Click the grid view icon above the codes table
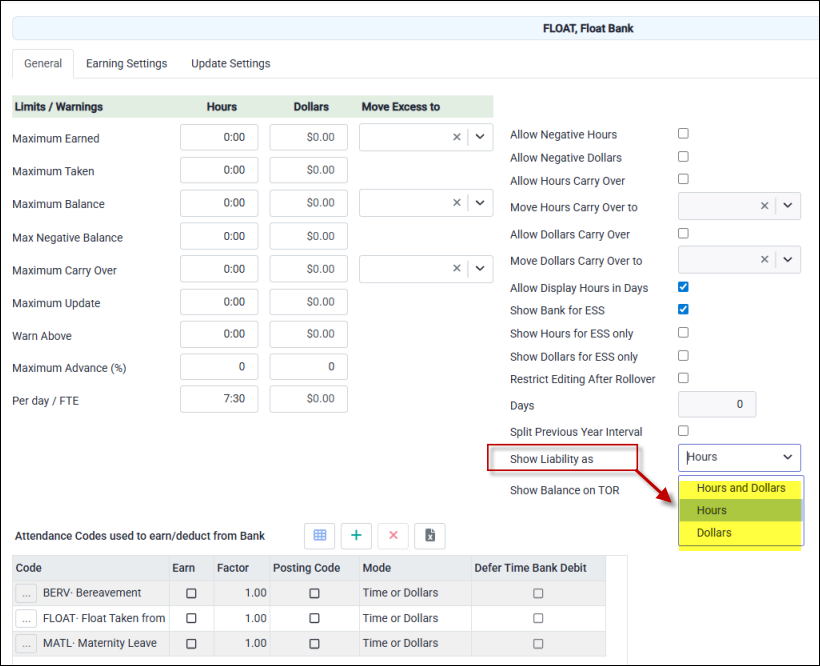 click(320, 535)
